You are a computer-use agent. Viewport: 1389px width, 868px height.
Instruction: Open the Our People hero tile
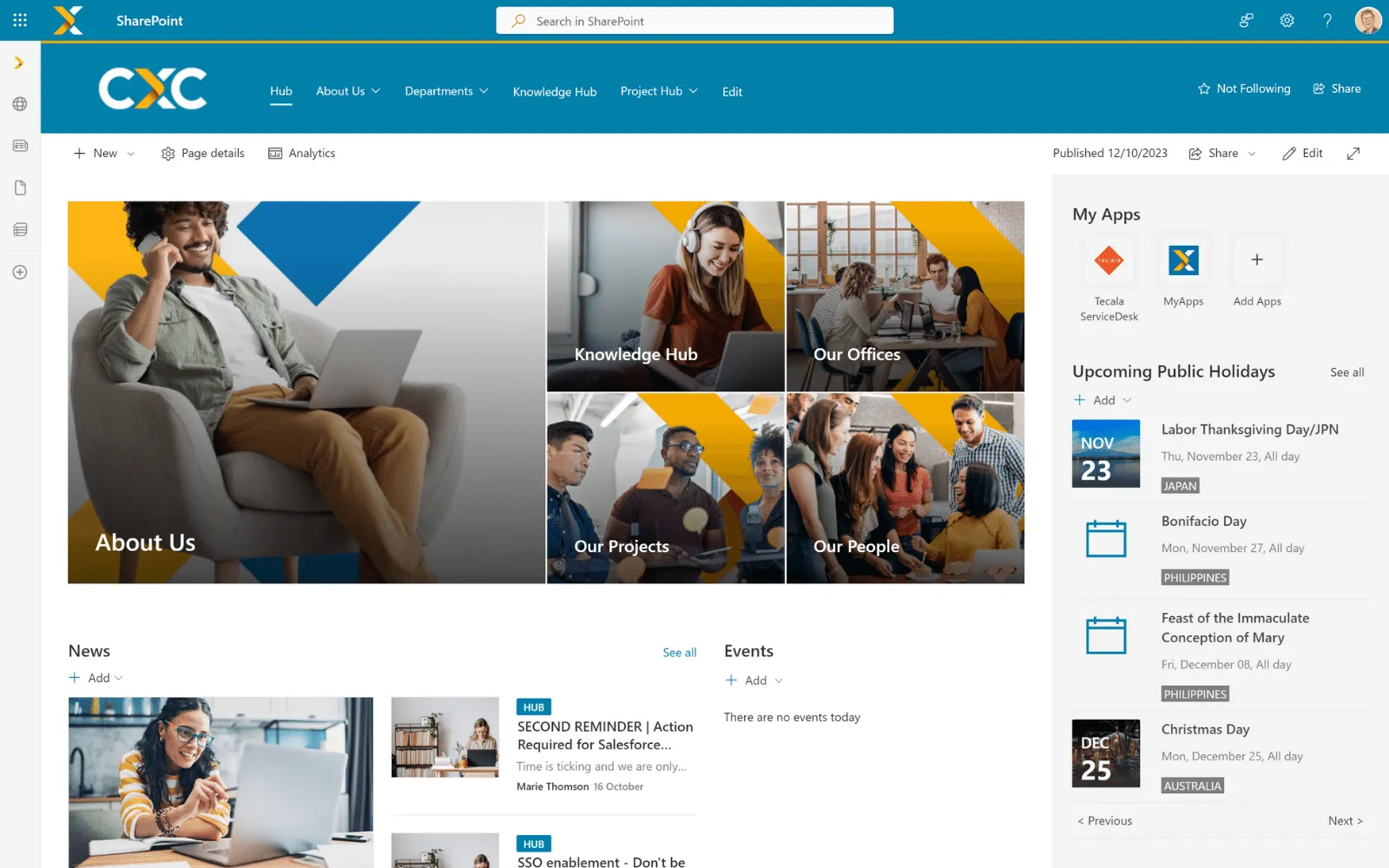(905, 489)
